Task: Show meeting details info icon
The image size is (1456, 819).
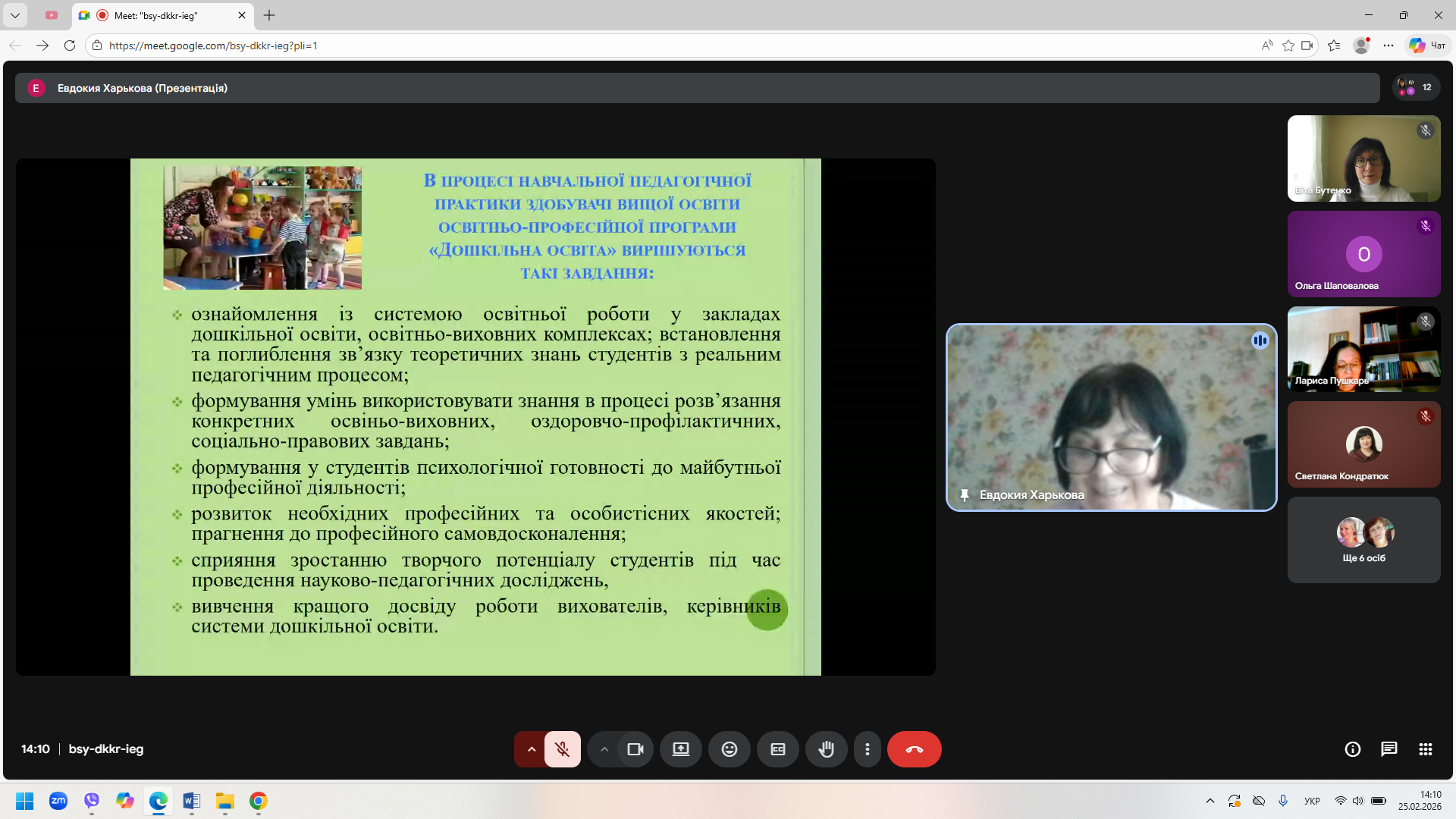Action: pos(1352,749)
